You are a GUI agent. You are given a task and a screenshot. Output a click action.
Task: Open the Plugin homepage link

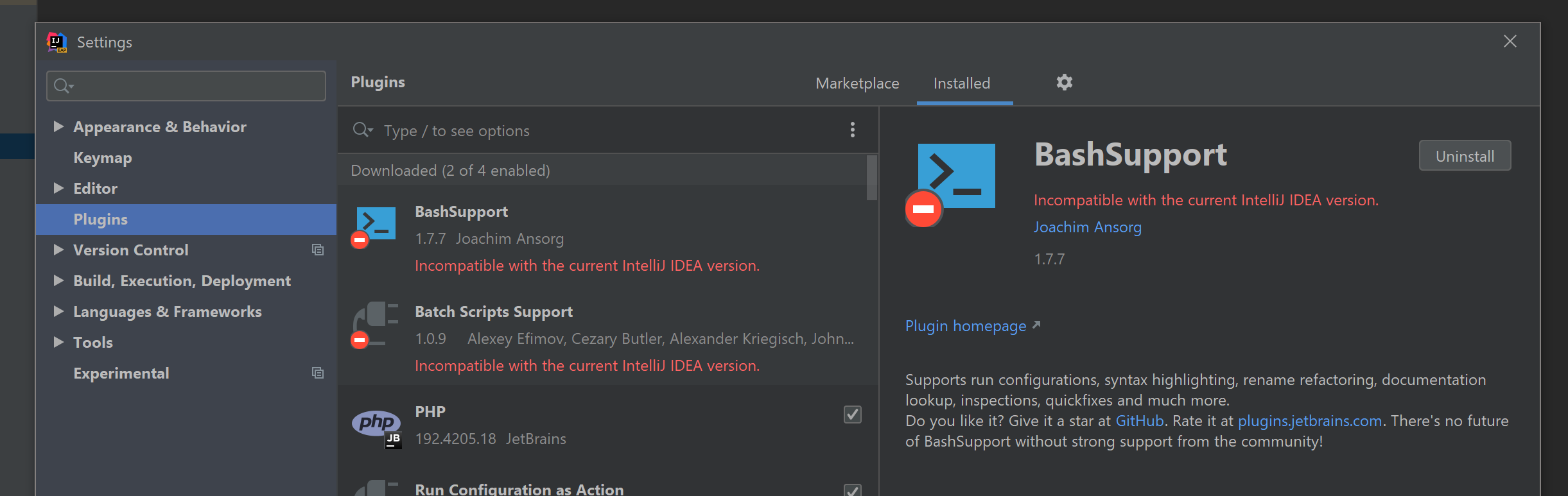tap(966, 325)
